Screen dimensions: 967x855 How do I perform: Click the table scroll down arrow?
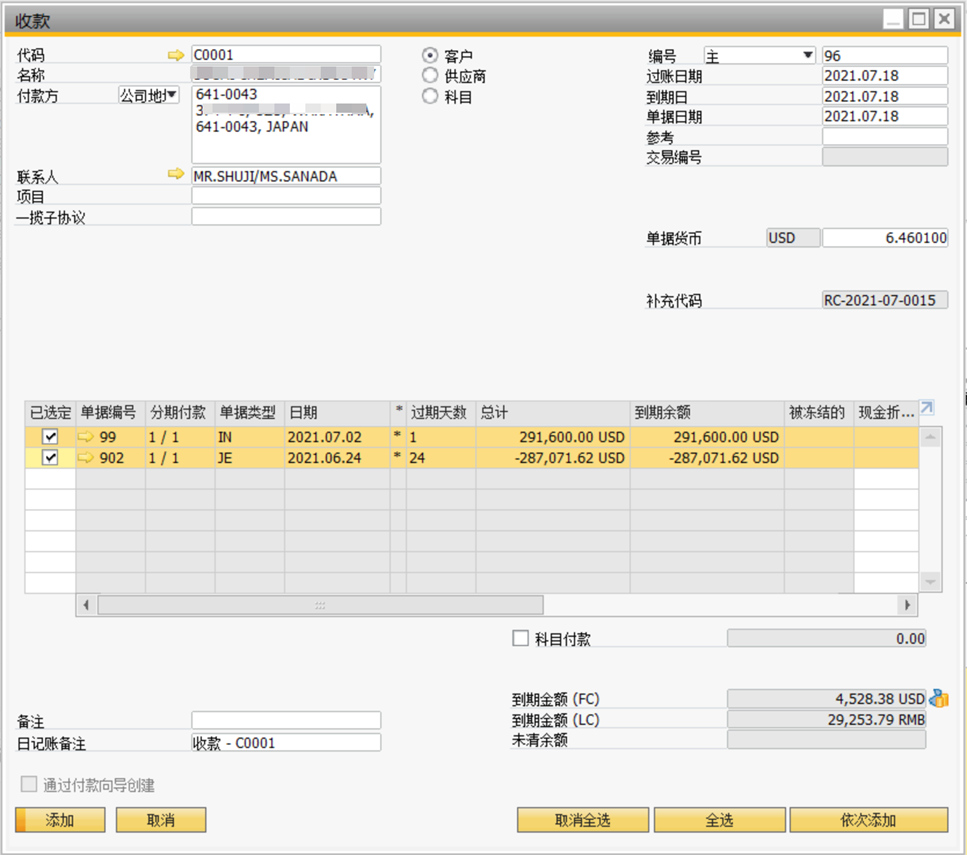pos(930,582)
